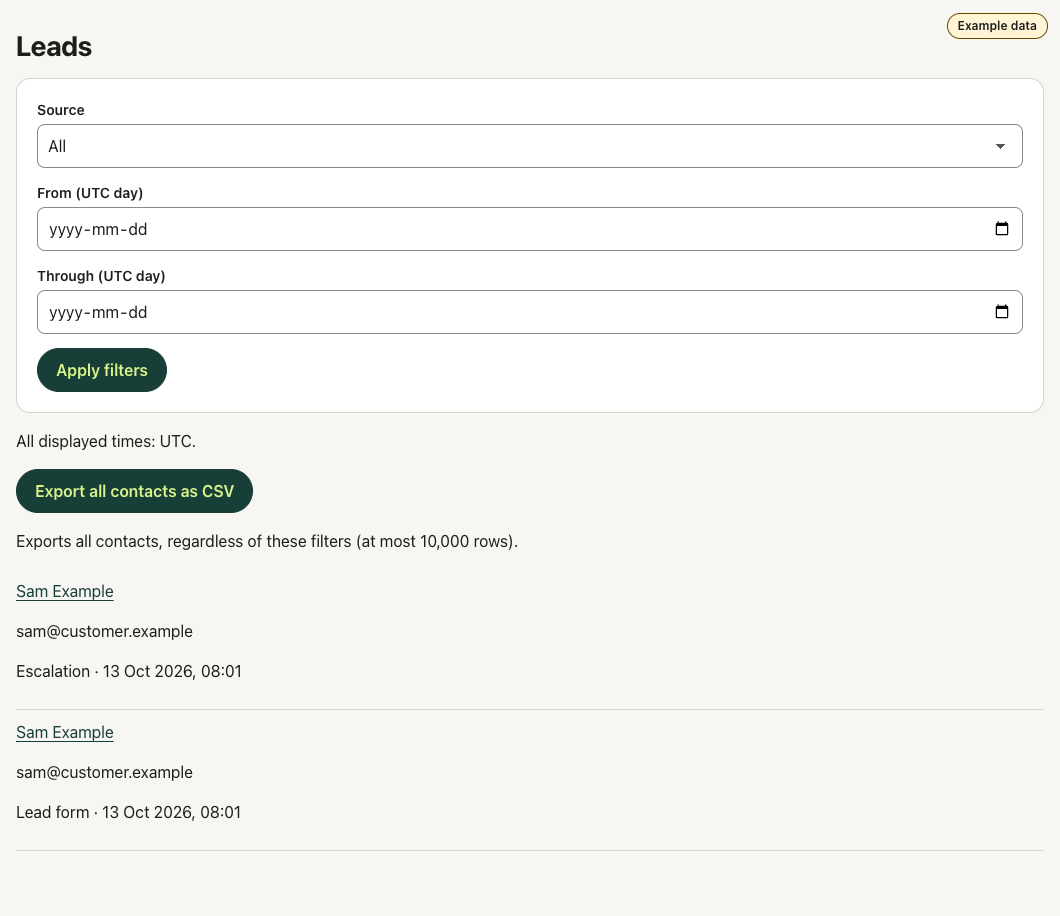Click the All displayed times: UTC note
Screen dimensions: 1060x916
tap(106, 441)
